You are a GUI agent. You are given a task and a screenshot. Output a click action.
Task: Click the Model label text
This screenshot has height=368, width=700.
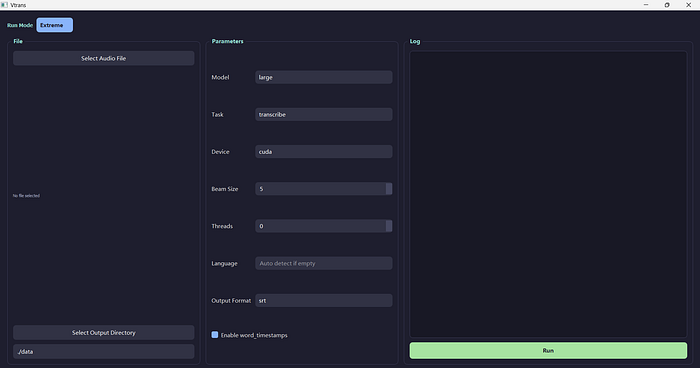click(x=220, y=77)
